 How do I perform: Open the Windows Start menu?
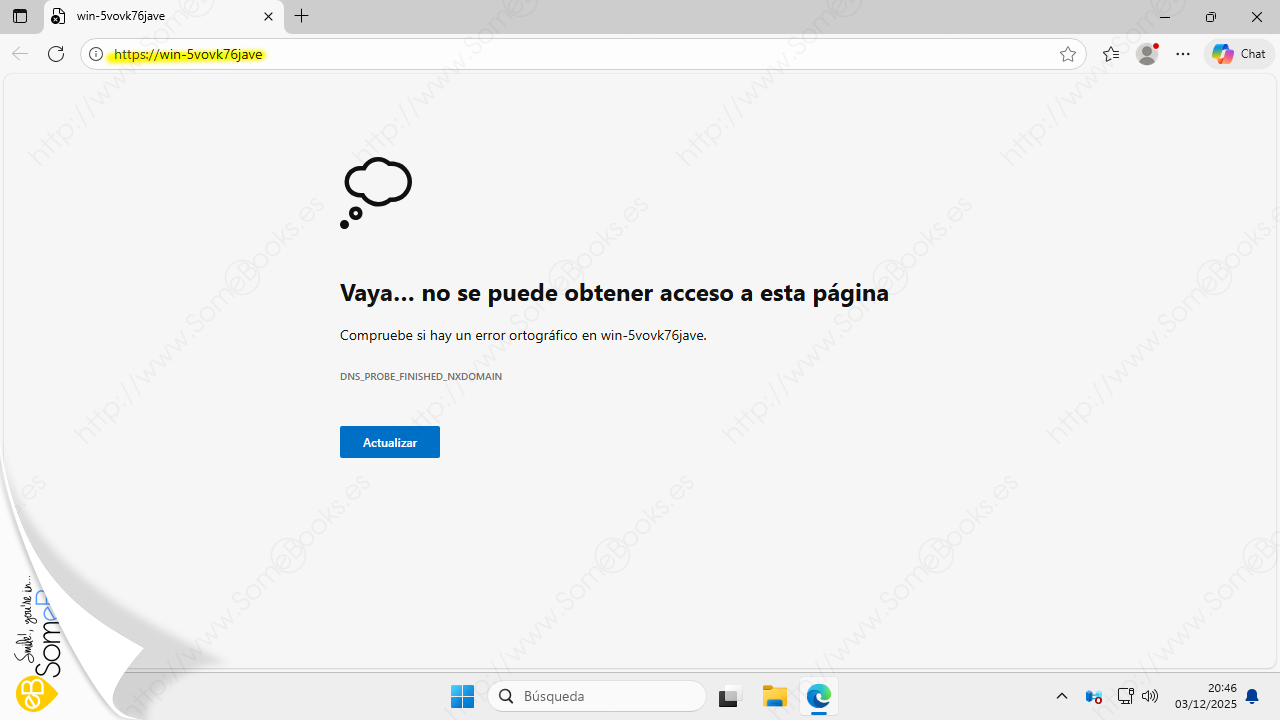point(462,696)
